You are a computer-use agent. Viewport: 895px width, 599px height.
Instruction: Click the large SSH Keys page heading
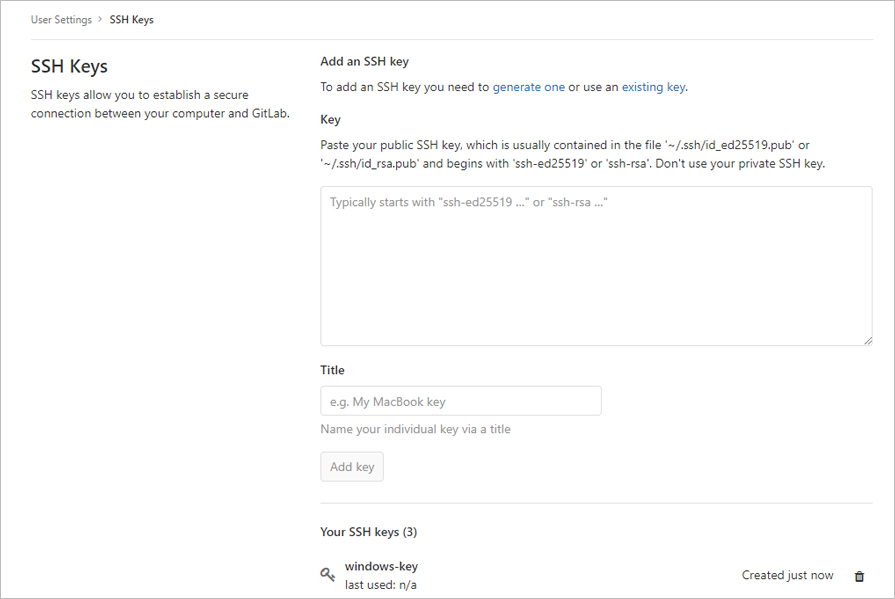coord(69,66)
